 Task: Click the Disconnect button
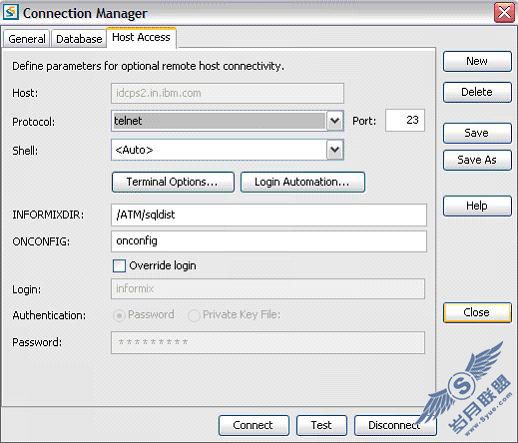[395, 425]
